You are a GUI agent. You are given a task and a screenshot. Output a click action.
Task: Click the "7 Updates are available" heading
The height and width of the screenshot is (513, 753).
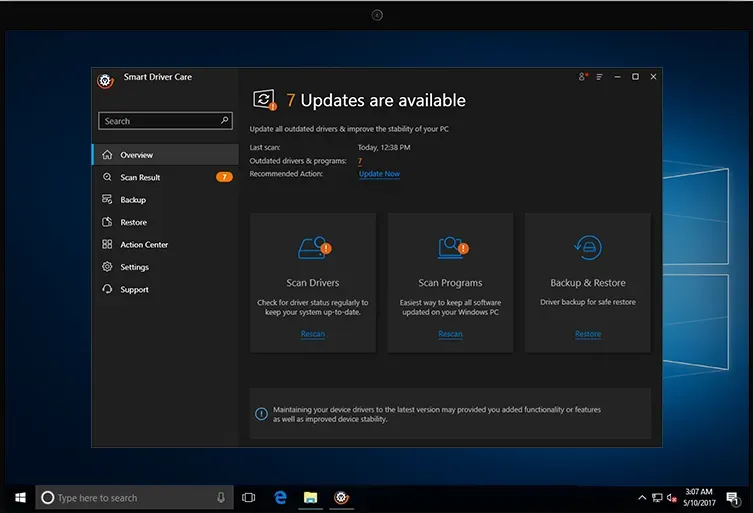(376, 100)
